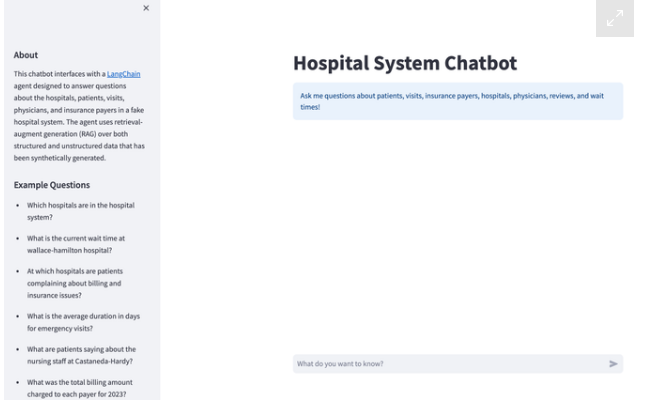Click the fullscreen expand arrows icon
Viewport: 647px width, 403px height.
click(615, 18)
